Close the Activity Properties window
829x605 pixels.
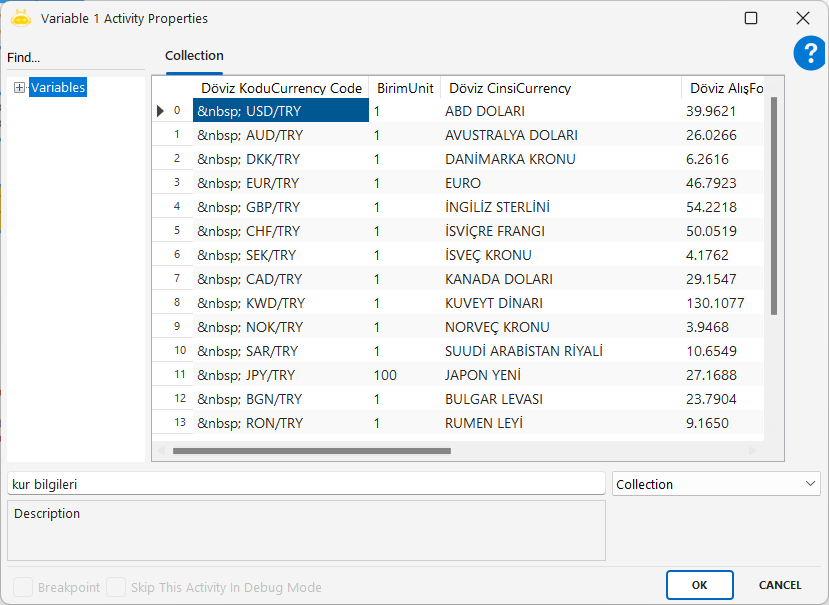pos(802,18)
